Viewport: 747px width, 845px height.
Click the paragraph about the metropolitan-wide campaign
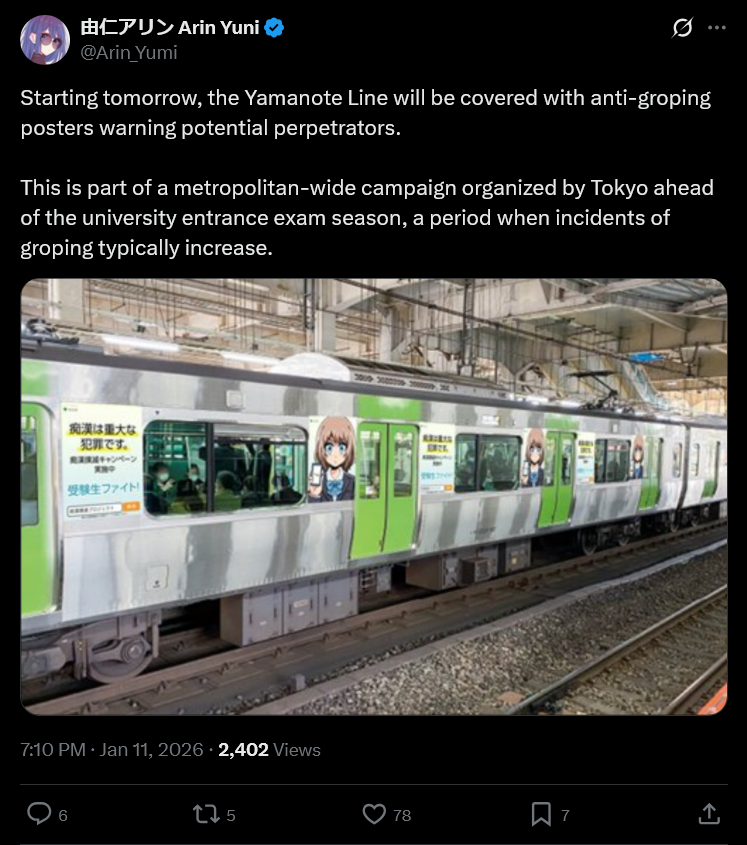367,218
